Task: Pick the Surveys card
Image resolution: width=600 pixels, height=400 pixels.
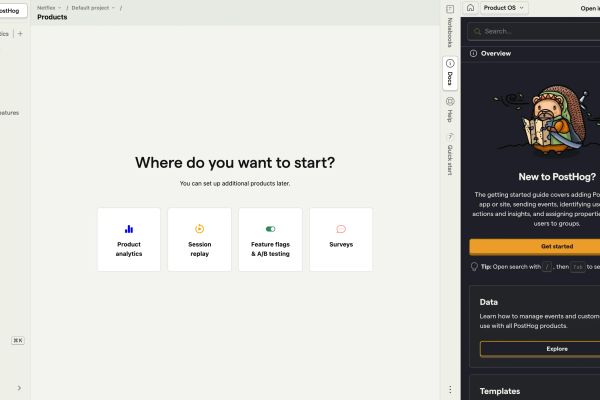Action: [341, 240]
